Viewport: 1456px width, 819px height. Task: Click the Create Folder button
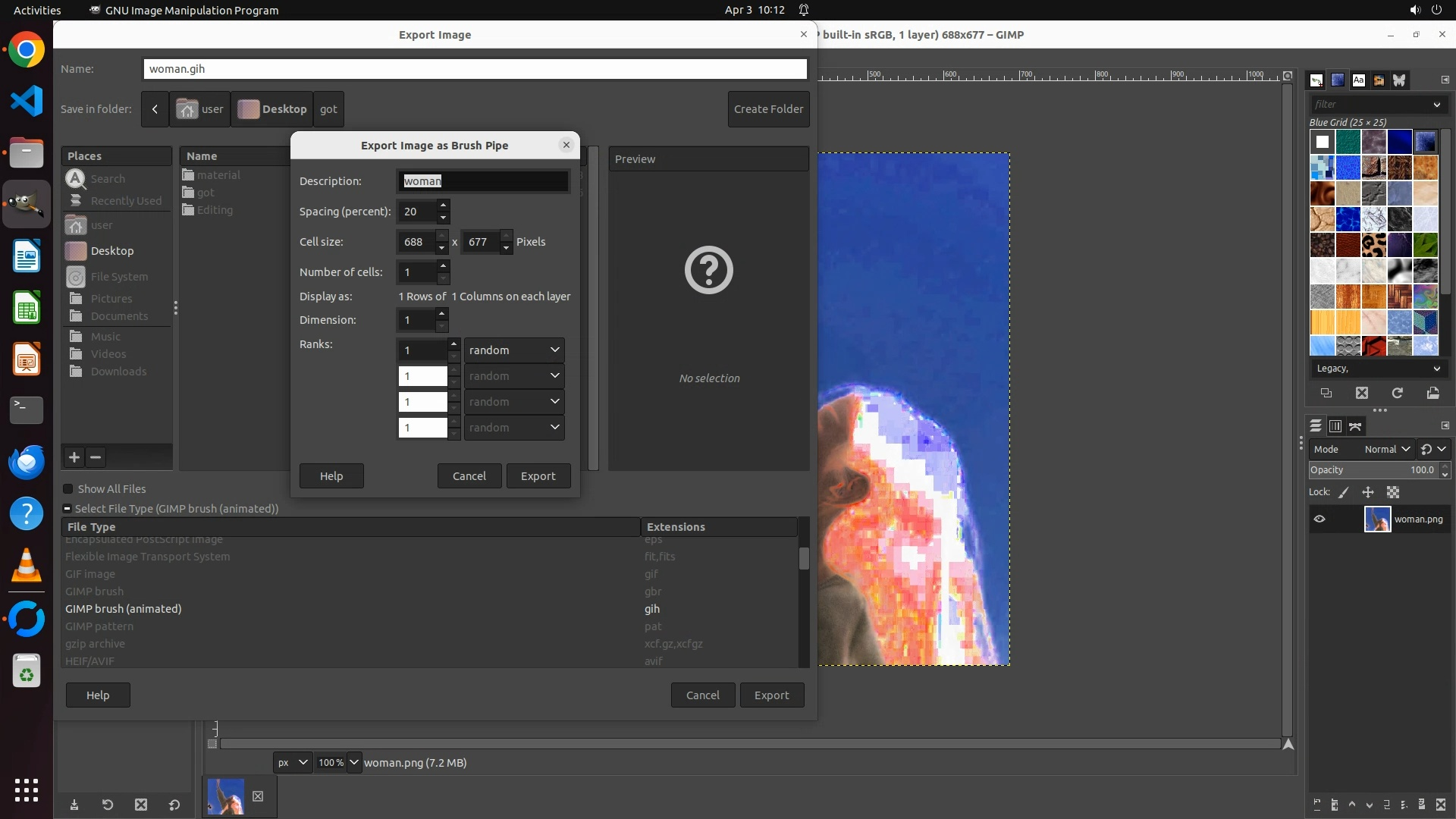click(x=768, y=109)
